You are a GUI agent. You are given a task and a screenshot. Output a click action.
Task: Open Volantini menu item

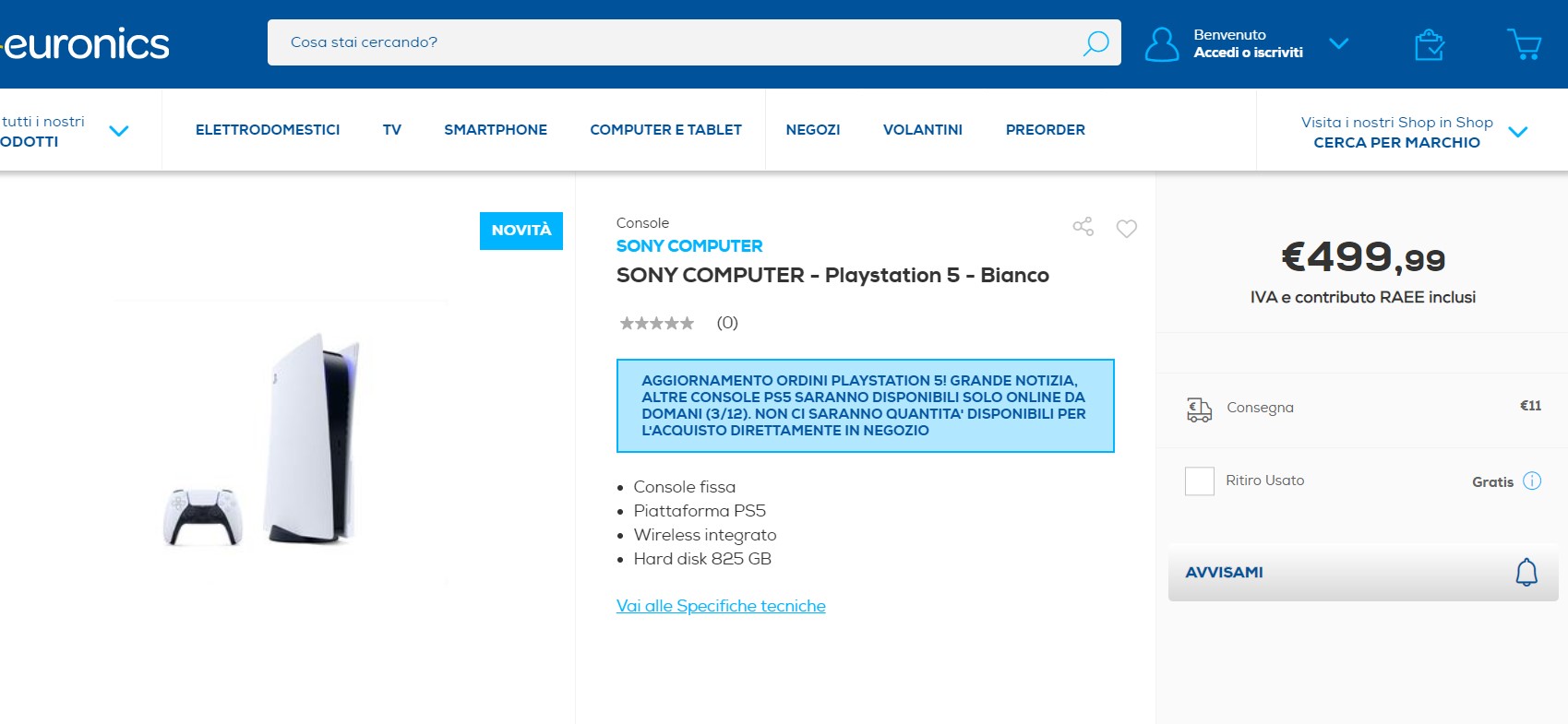pyautogui.click(x=923, y=130)
